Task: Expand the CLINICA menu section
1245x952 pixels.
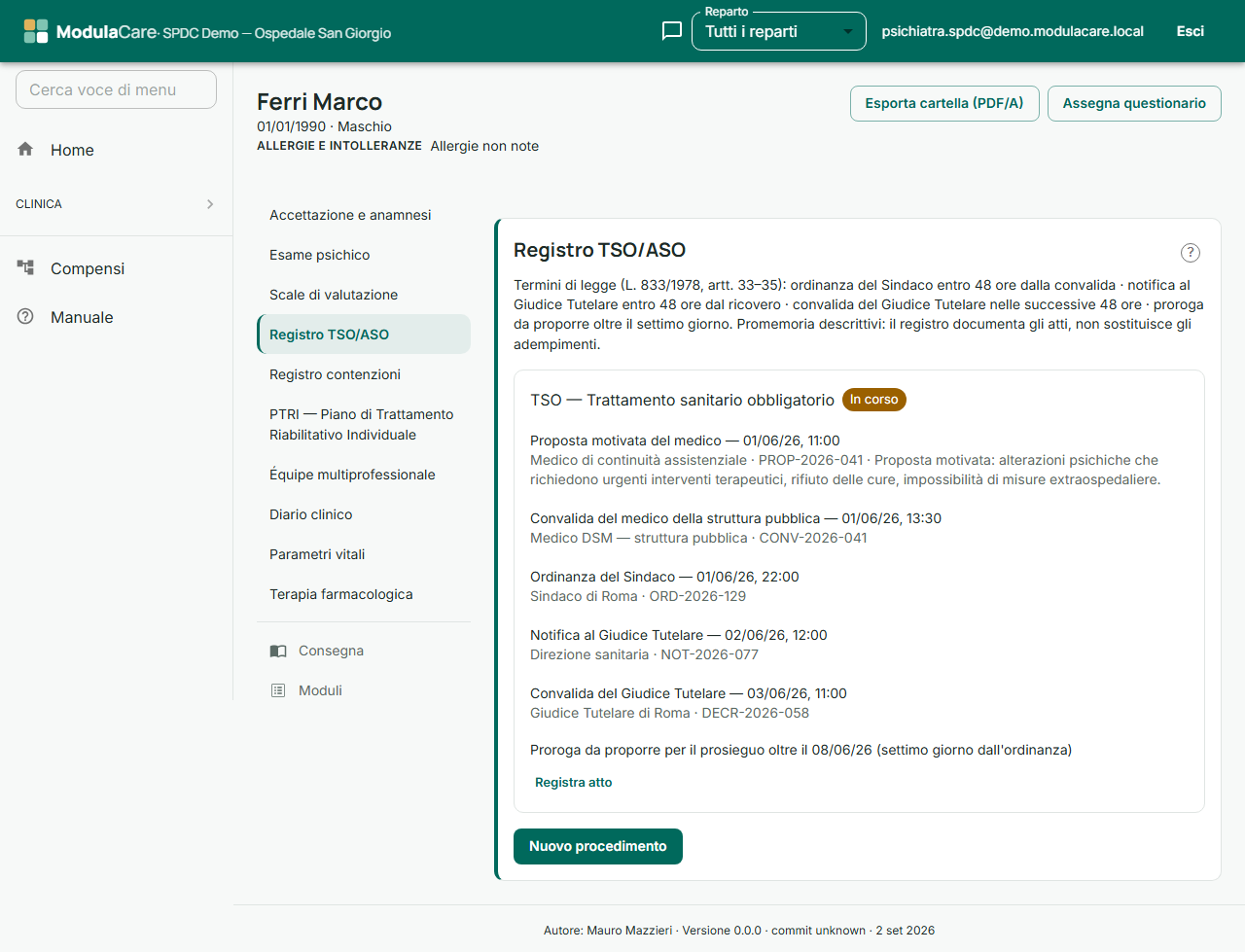Action: coord(116,204)
